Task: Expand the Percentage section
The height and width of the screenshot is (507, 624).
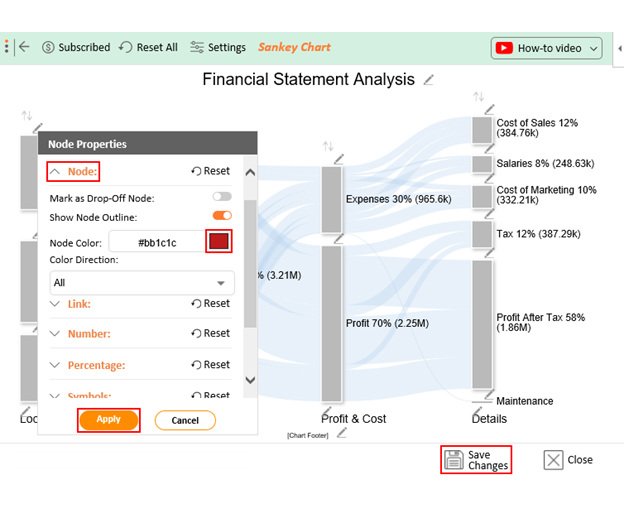Action: [55, 365]
